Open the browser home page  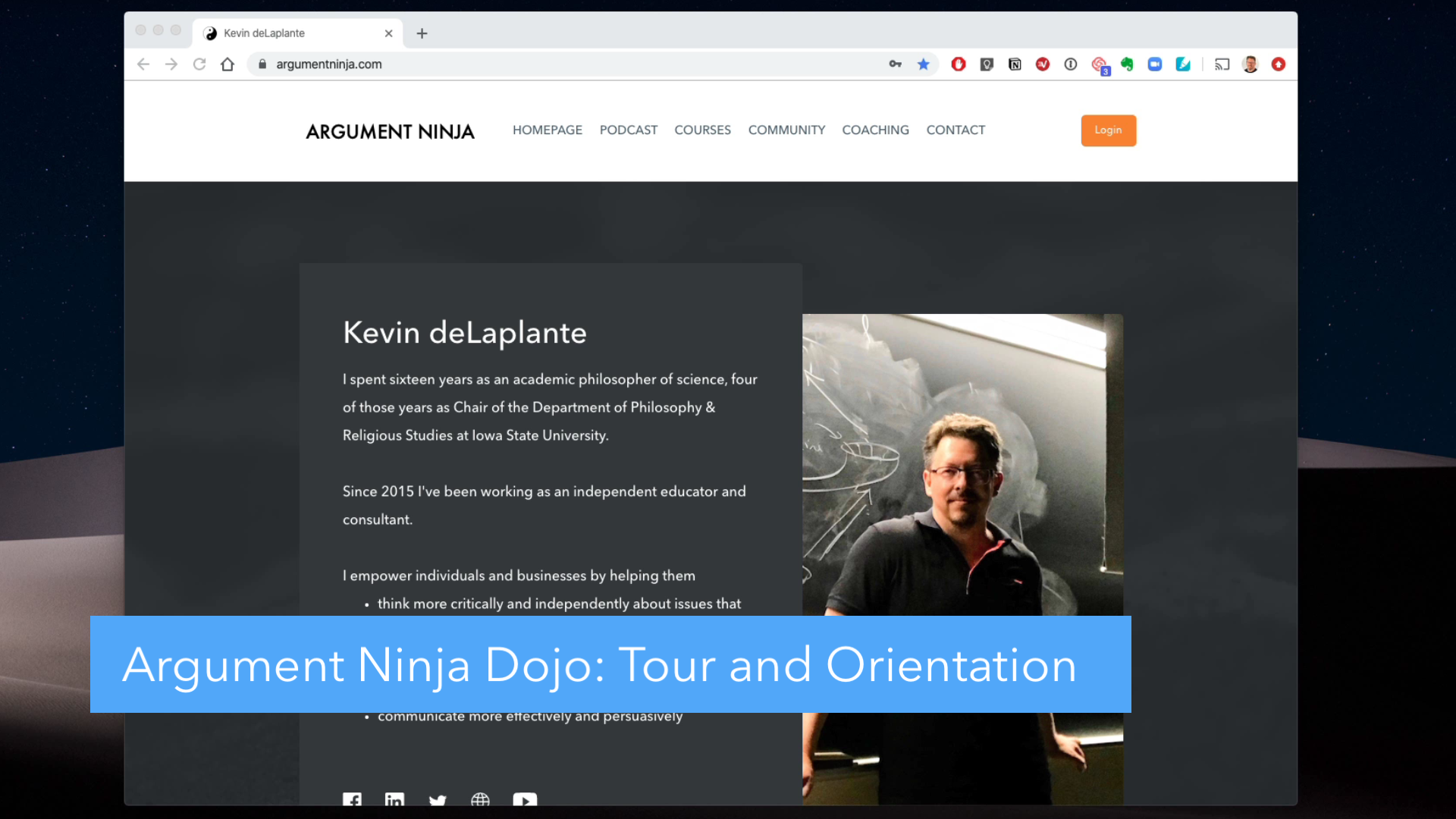[x=227, y=64]
